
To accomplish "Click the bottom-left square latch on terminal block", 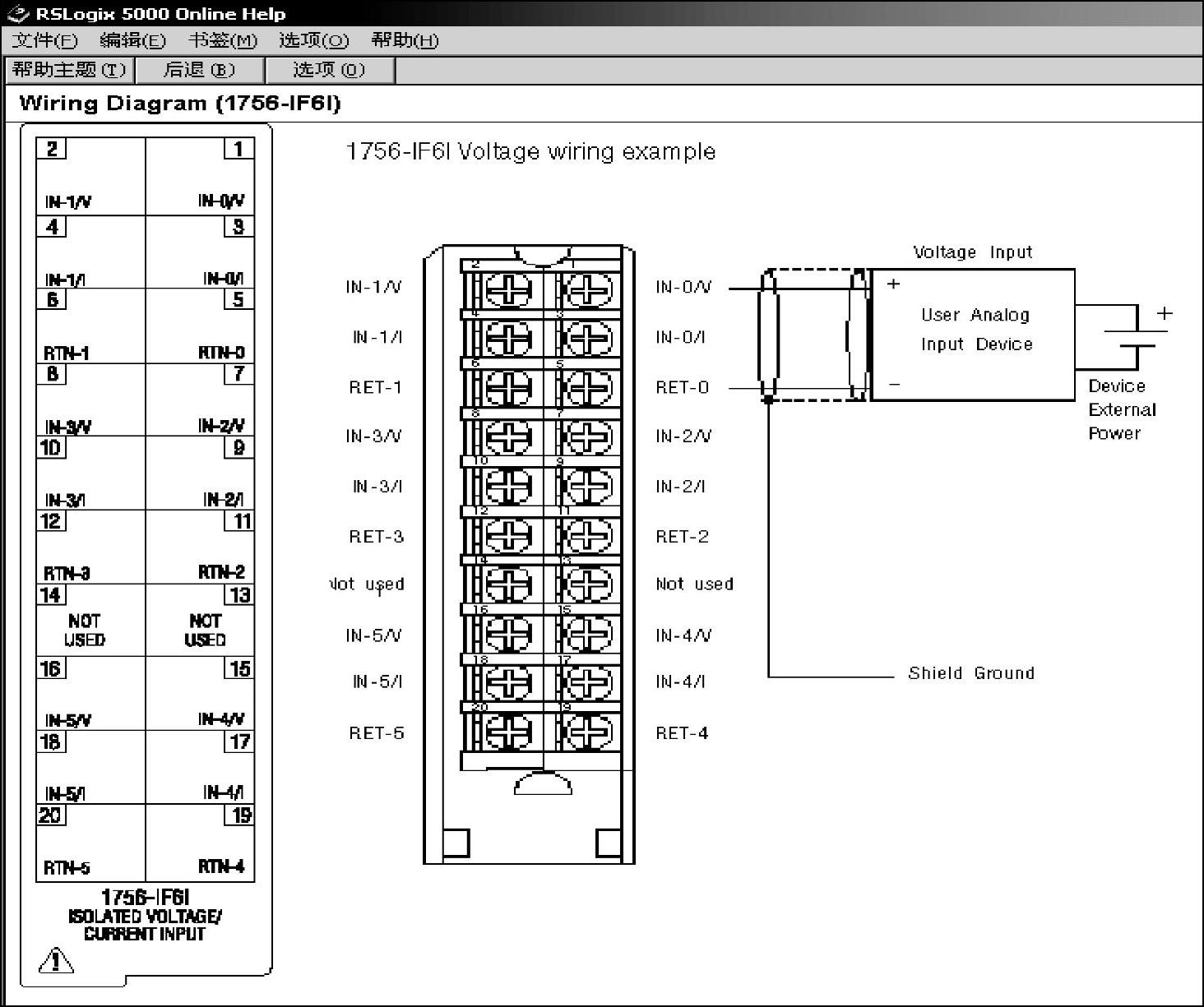I will coord(456,843).
